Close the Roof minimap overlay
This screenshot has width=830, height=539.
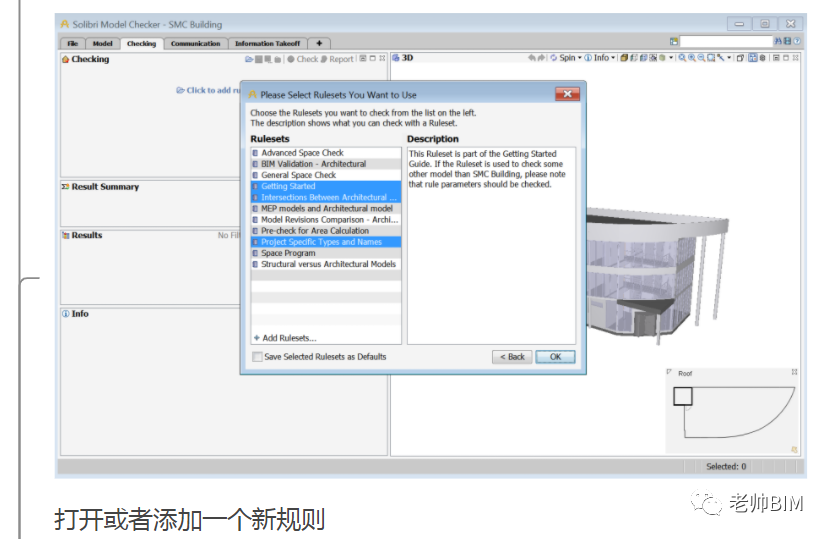tap(794, 372)
